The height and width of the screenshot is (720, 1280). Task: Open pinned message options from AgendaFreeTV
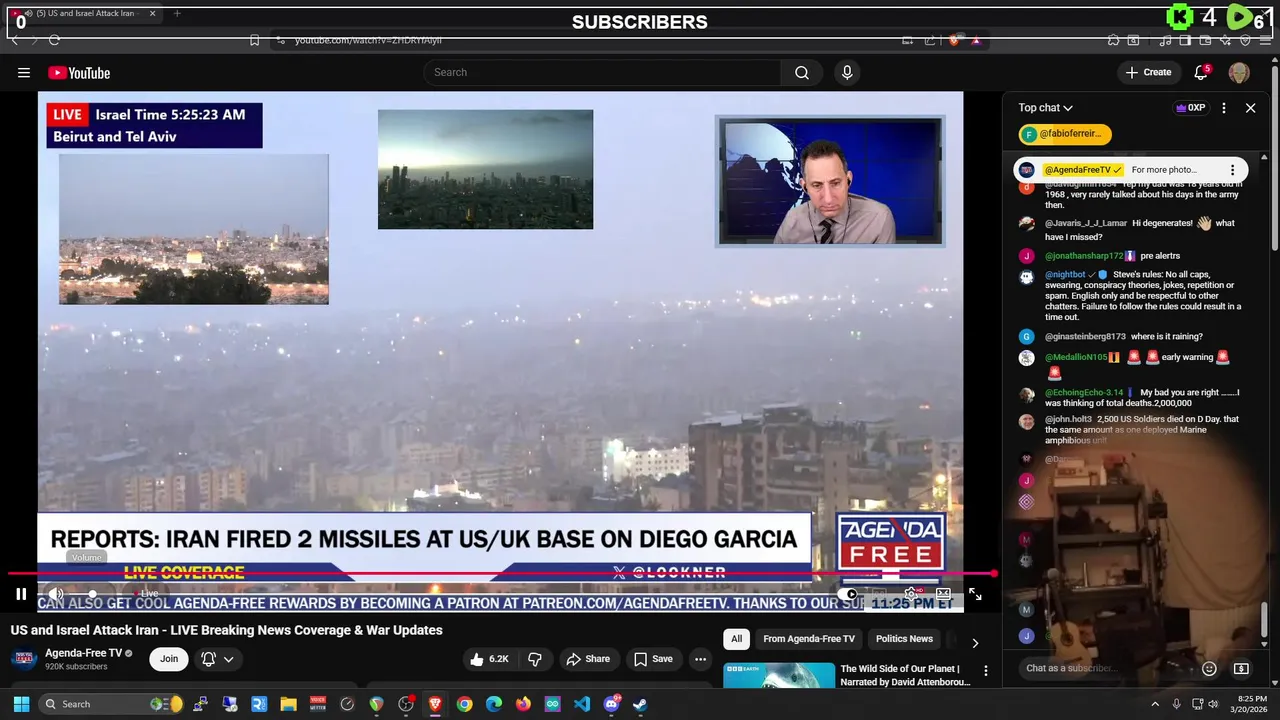(x=1232, y=170)
